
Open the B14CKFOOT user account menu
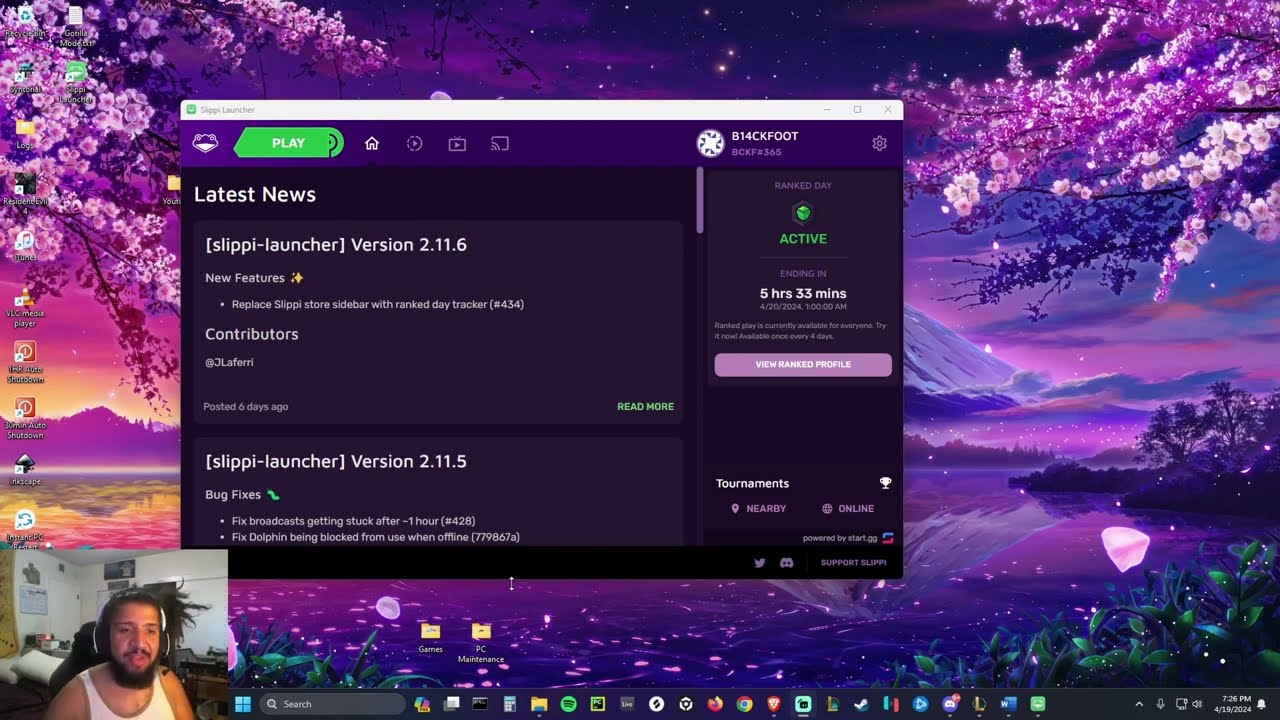(x=749, y=144)
